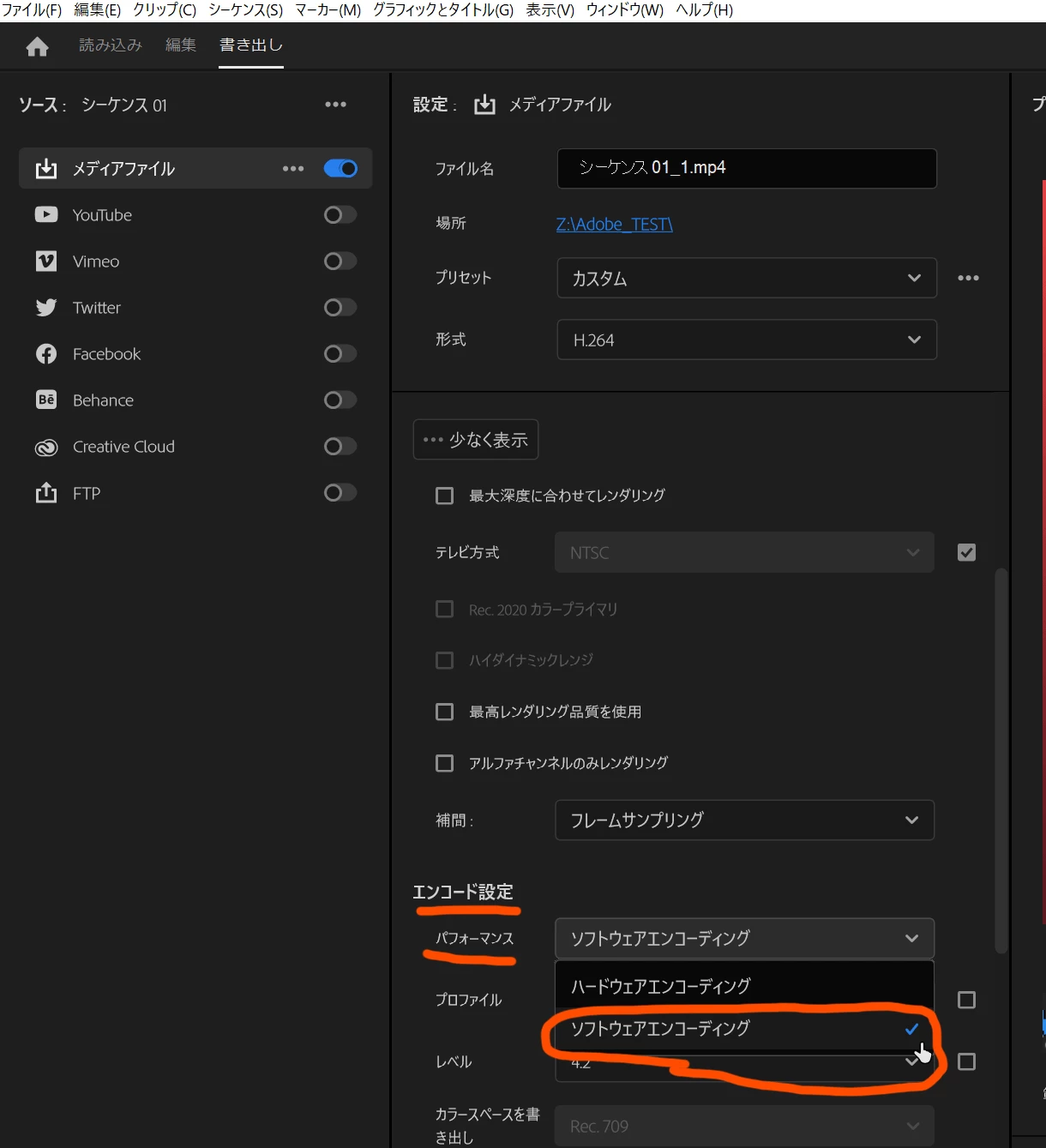Select the Behance destination label
The height and width of the screenshot is (1148, 1046).
(103, 400)
